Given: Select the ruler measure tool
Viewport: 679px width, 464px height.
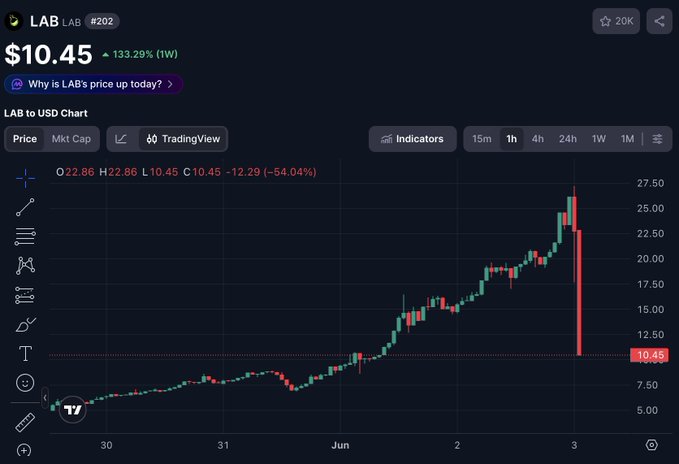Looking at the screenshot, I should [25, 423].
